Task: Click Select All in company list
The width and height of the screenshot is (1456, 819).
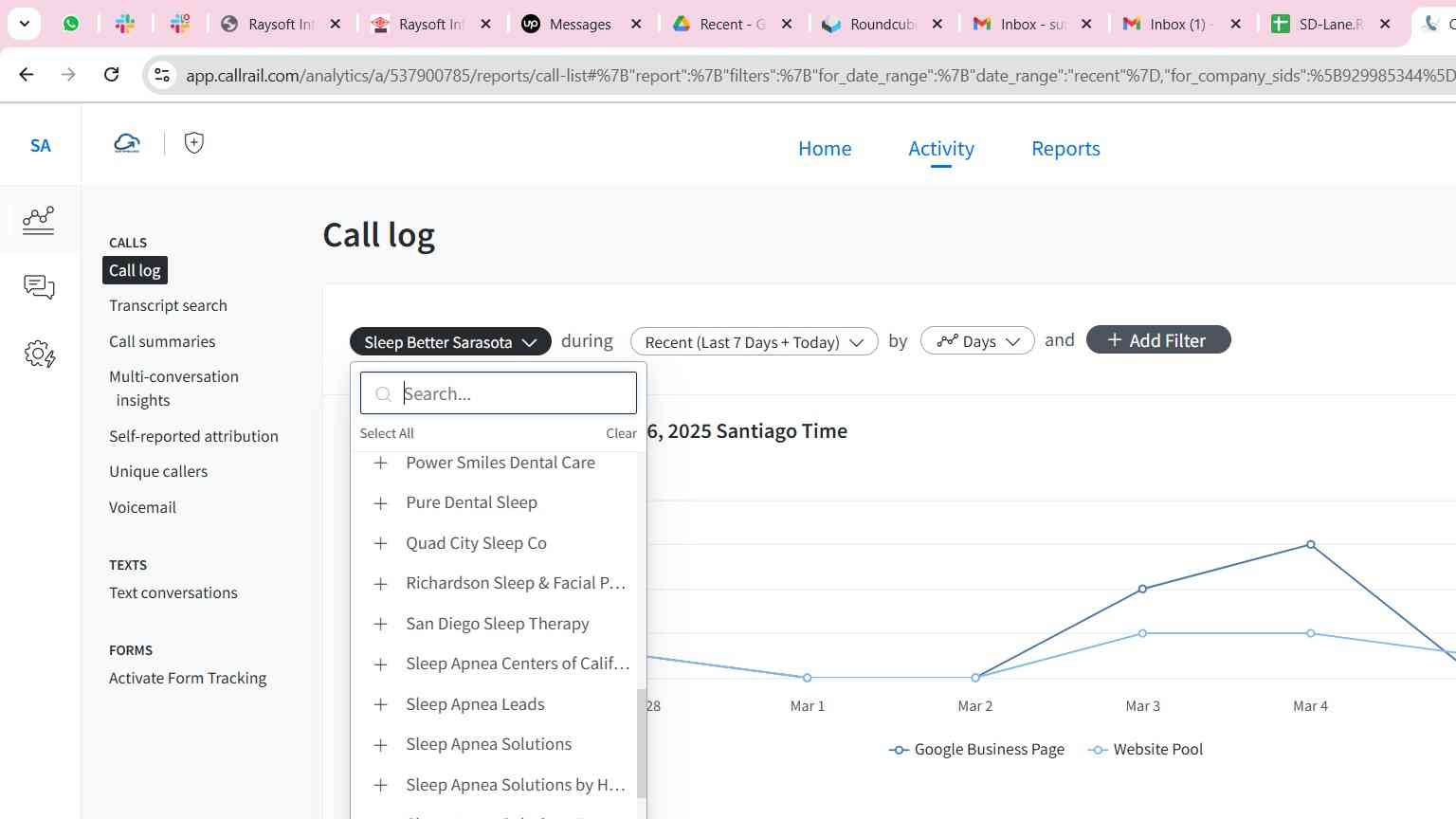Action: pyautogui.click(x=387, y=433)
